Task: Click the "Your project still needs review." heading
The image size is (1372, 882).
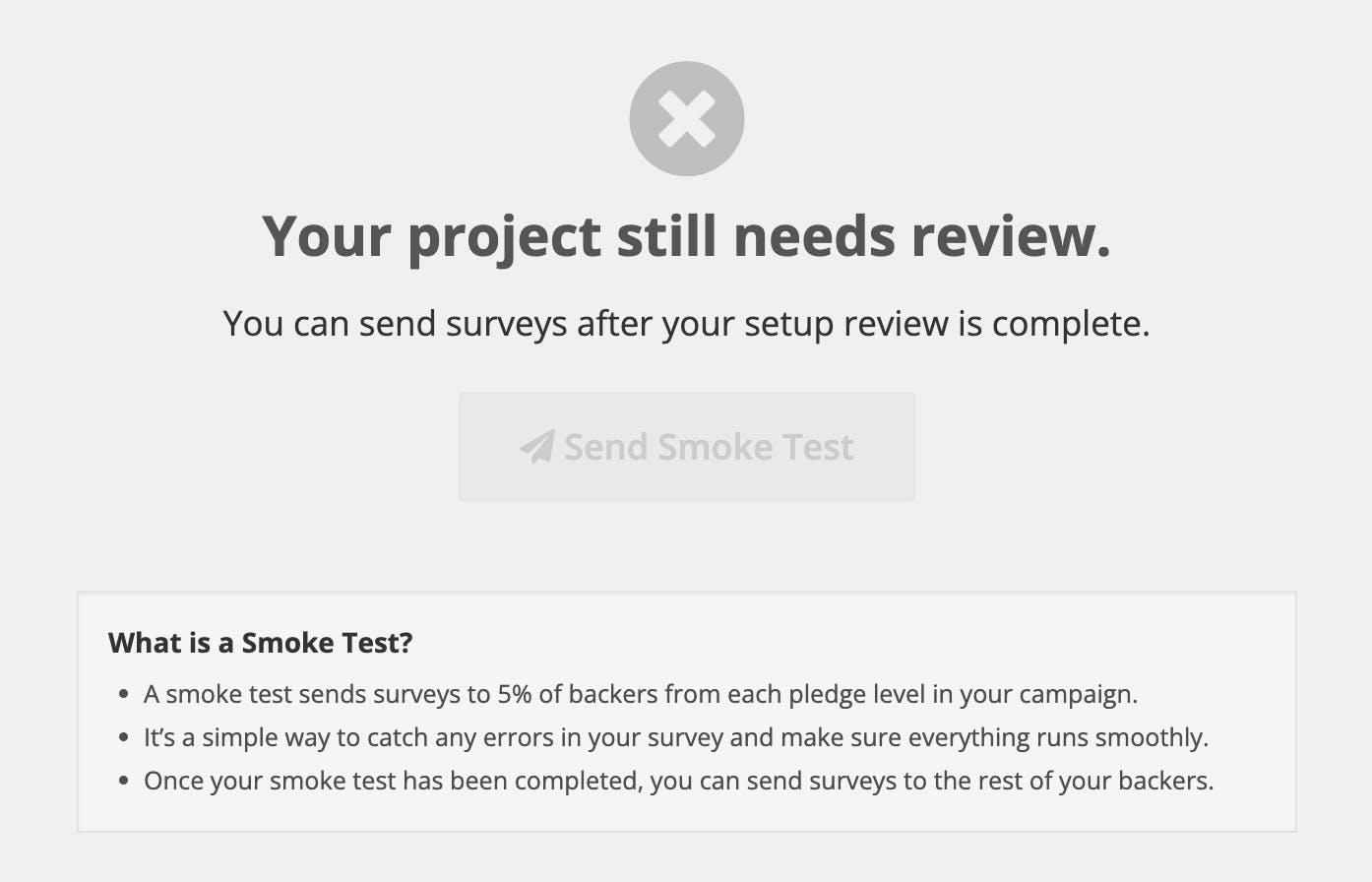Action: (686, 236)
